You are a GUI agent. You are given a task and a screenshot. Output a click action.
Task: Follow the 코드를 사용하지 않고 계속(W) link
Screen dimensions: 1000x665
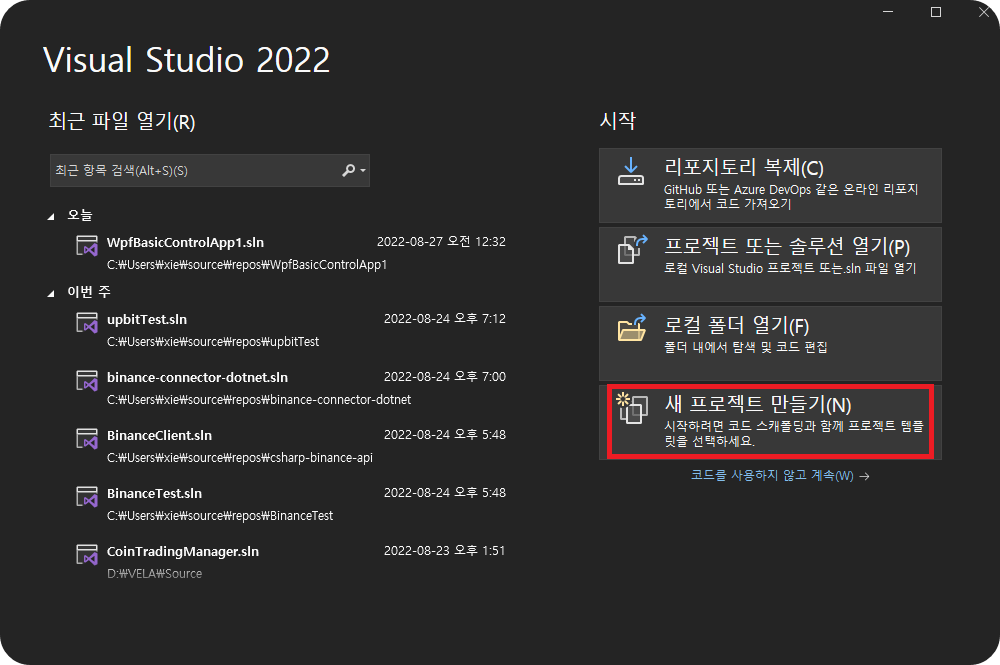pos(780,476)
